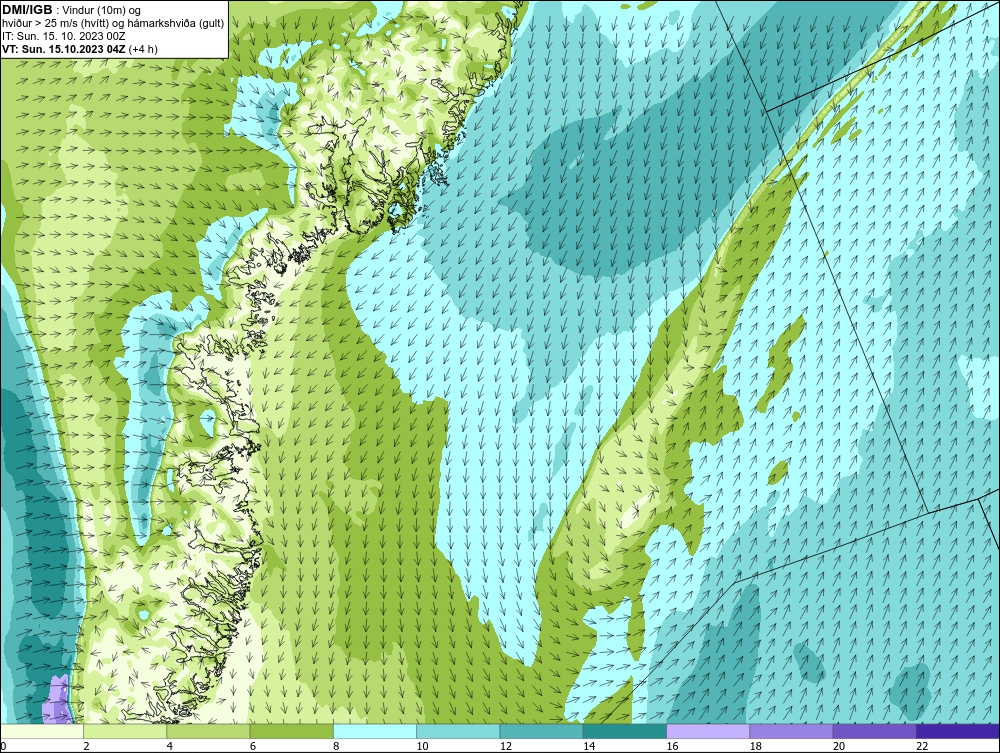The image size is (1000, 753).
Task: Click the darkest purple swatch above 22
Action: [958, 731]
